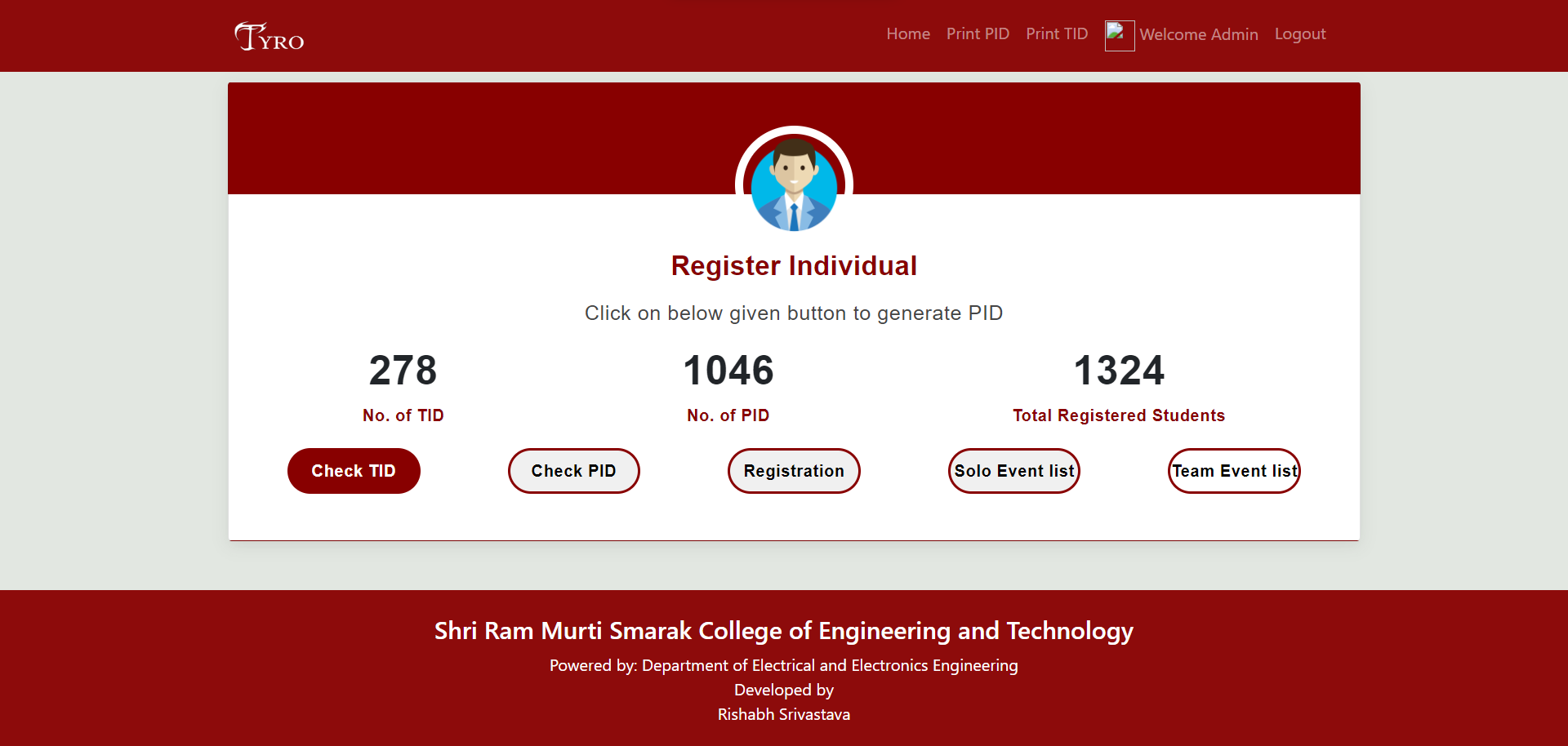Click the instruction text about generating PID
This screenshot has width=1568, height=746.
pyautogui.click(x=793, y=313)
